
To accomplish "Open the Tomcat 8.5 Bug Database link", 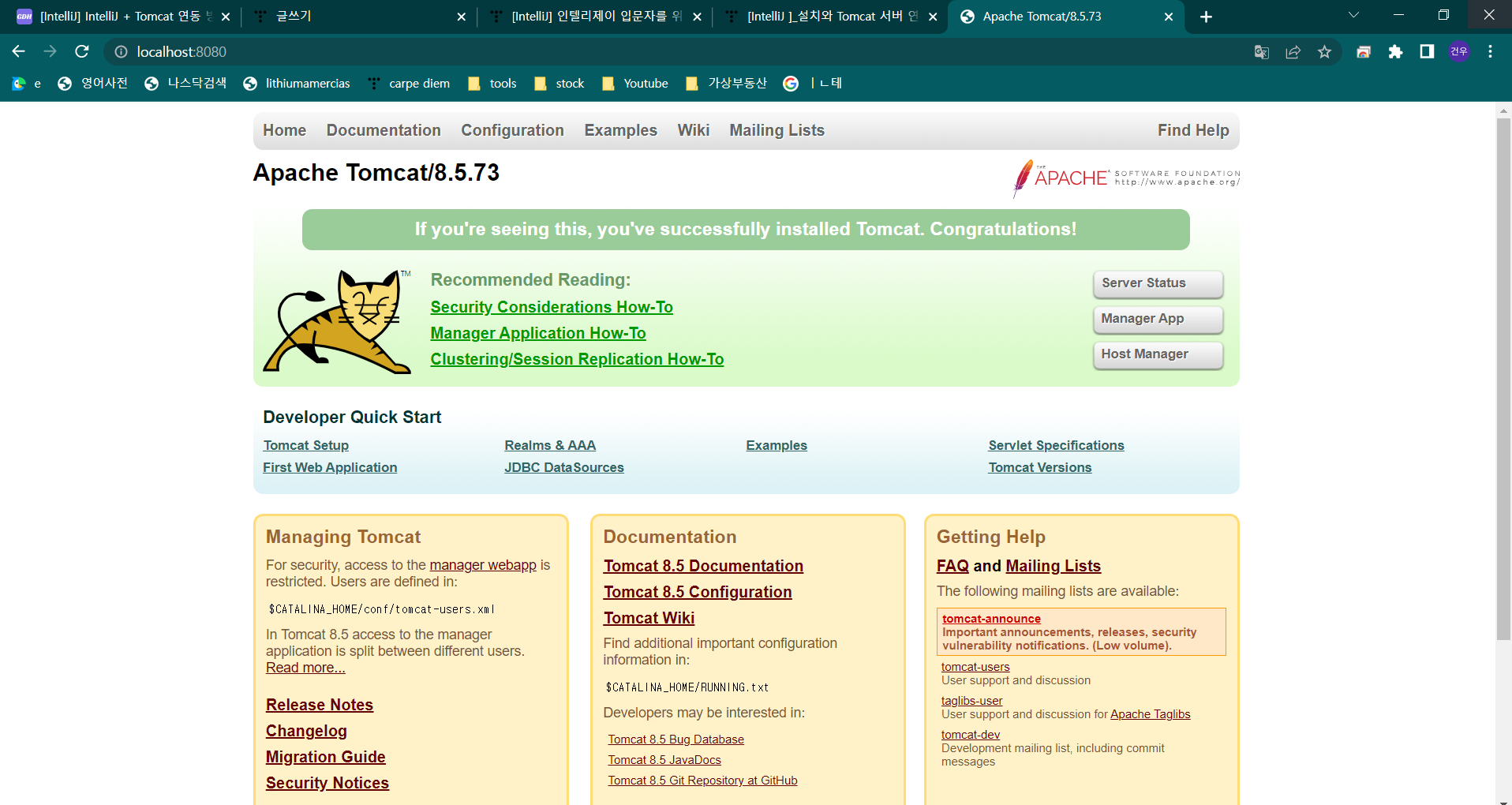I will 676,739.
